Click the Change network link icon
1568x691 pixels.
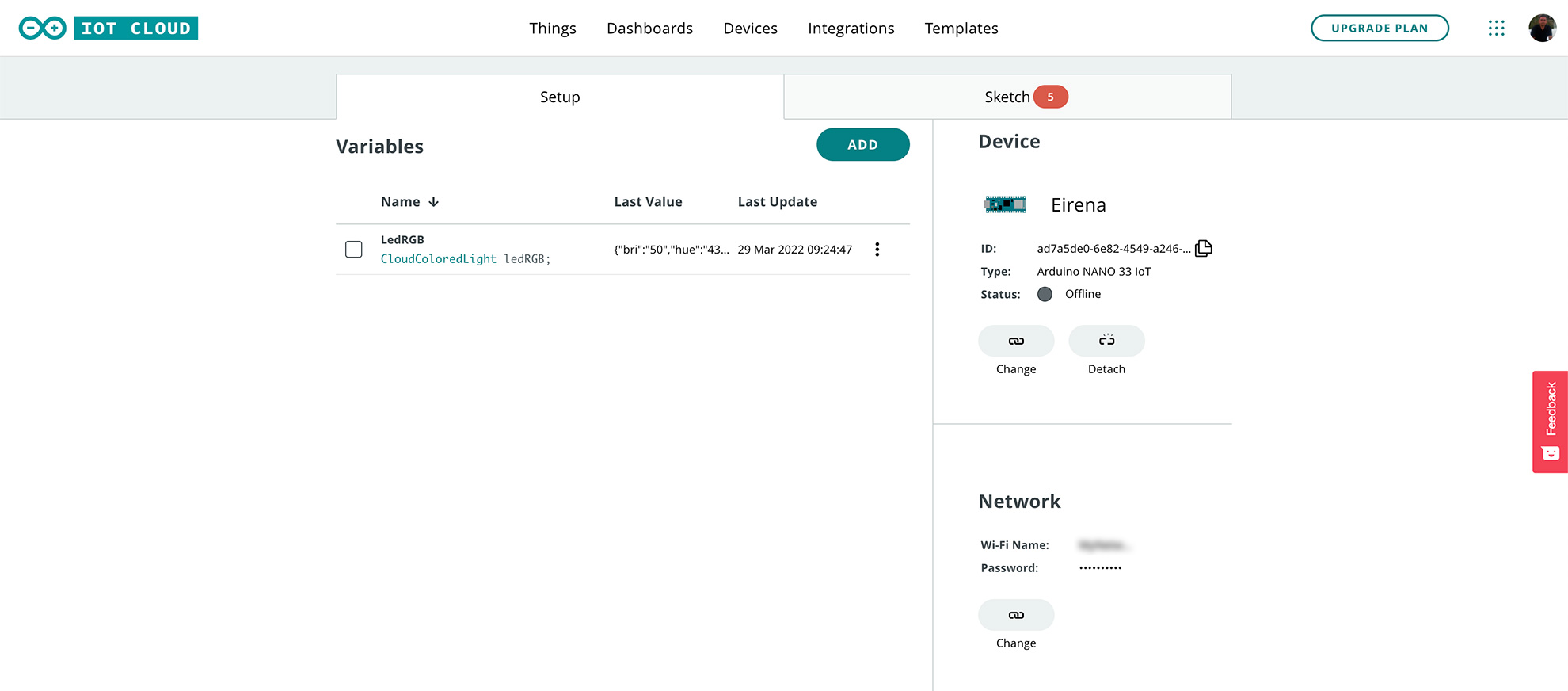coord(1016,616)
